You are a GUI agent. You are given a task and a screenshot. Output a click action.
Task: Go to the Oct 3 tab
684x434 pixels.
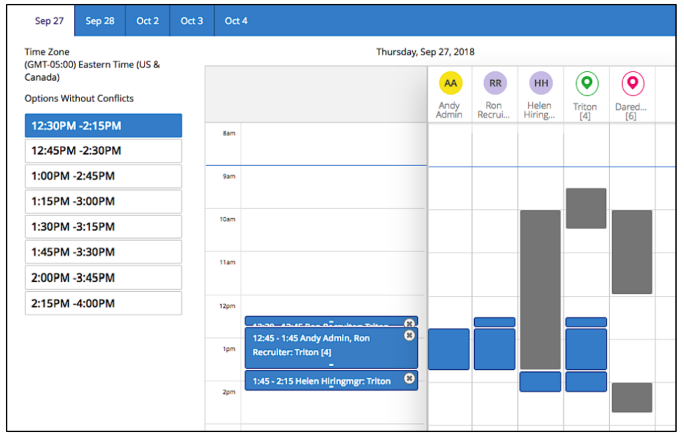coord(192,21)
